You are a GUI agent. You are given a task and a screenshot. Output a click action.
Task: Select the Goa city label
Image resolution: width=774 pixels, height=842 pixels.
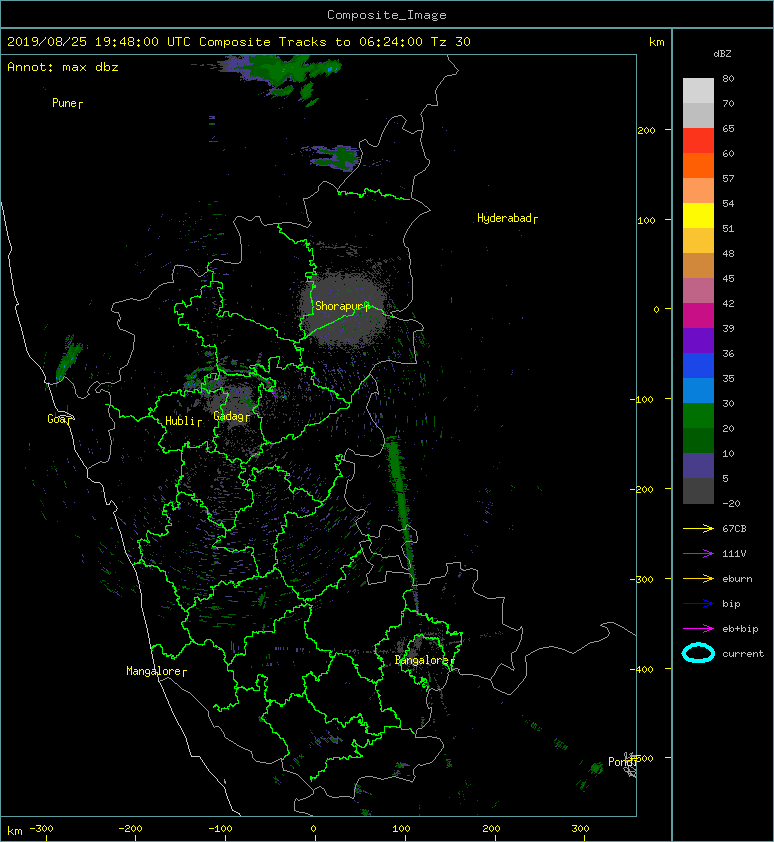tap(59, 419)
